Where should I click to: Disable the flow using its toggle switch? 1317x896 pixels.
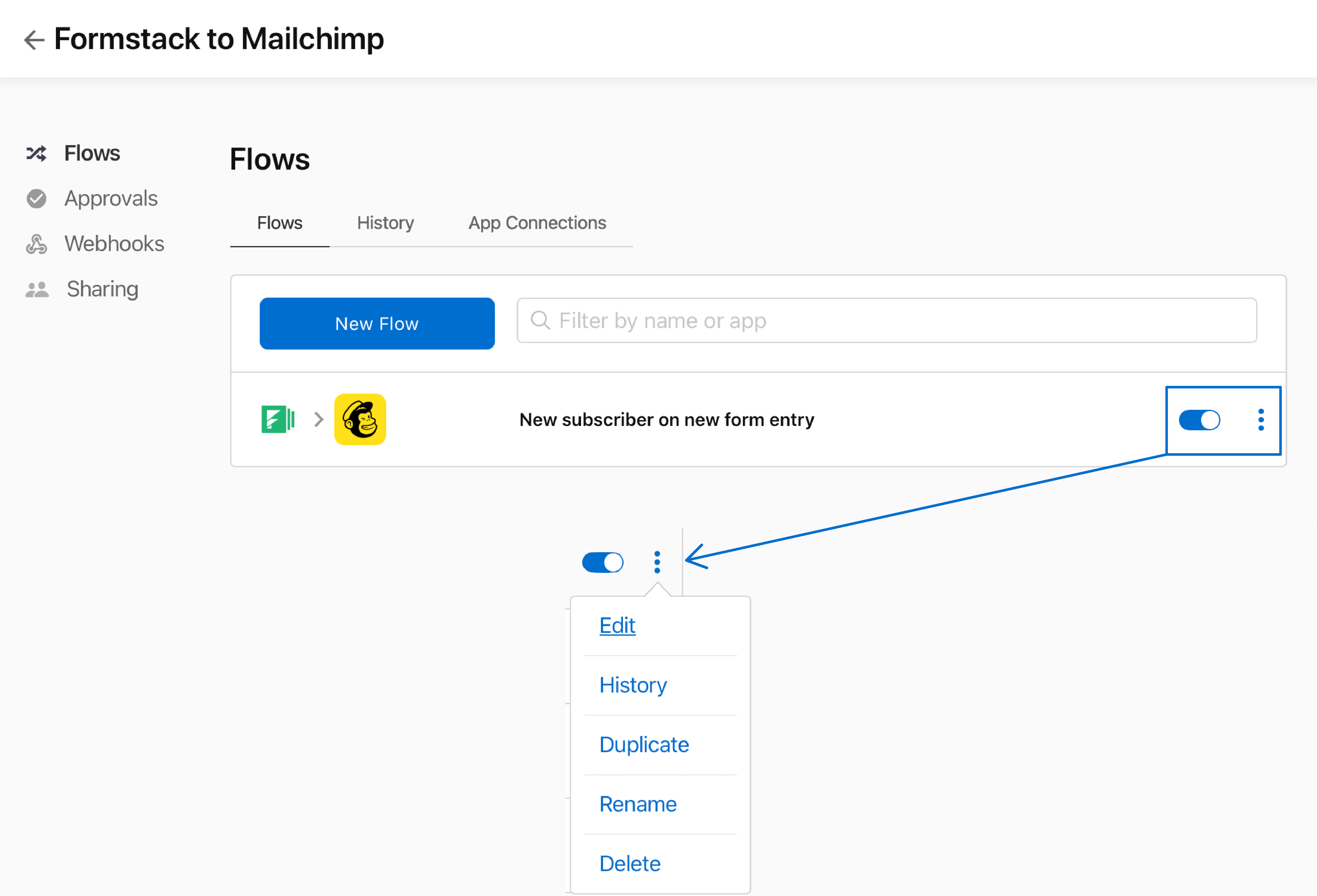[1200, 420]
